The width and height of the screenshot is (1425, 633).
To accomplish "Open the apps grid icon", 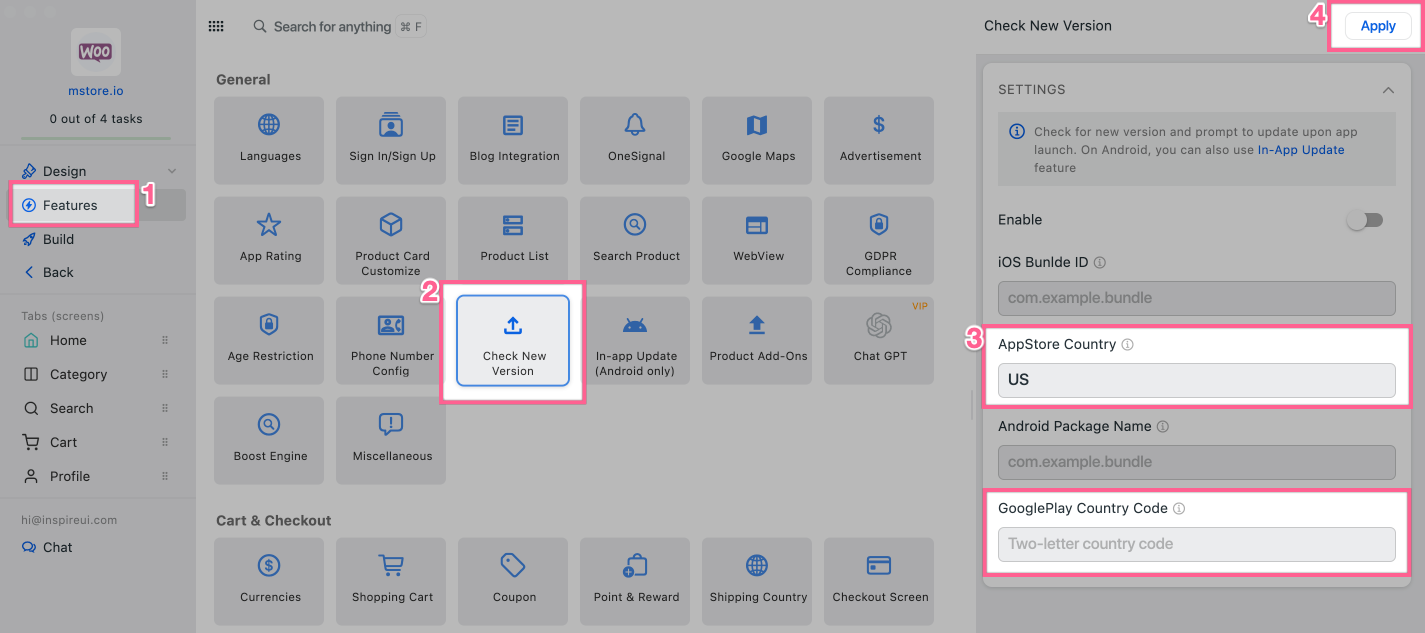I will pyautogui.click(x=216, y=27).
